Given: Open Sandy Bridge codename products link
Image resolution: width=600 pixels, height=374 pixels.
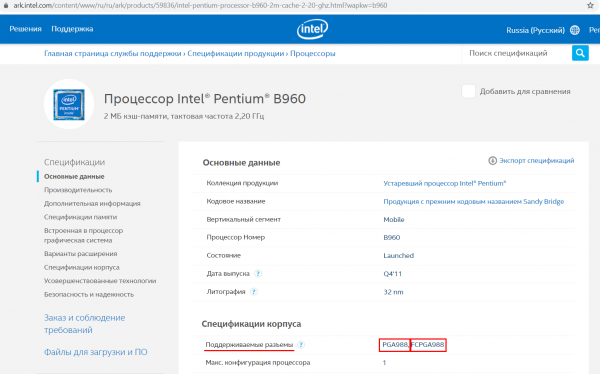Looking at the screenshot, I should (474, 201).
